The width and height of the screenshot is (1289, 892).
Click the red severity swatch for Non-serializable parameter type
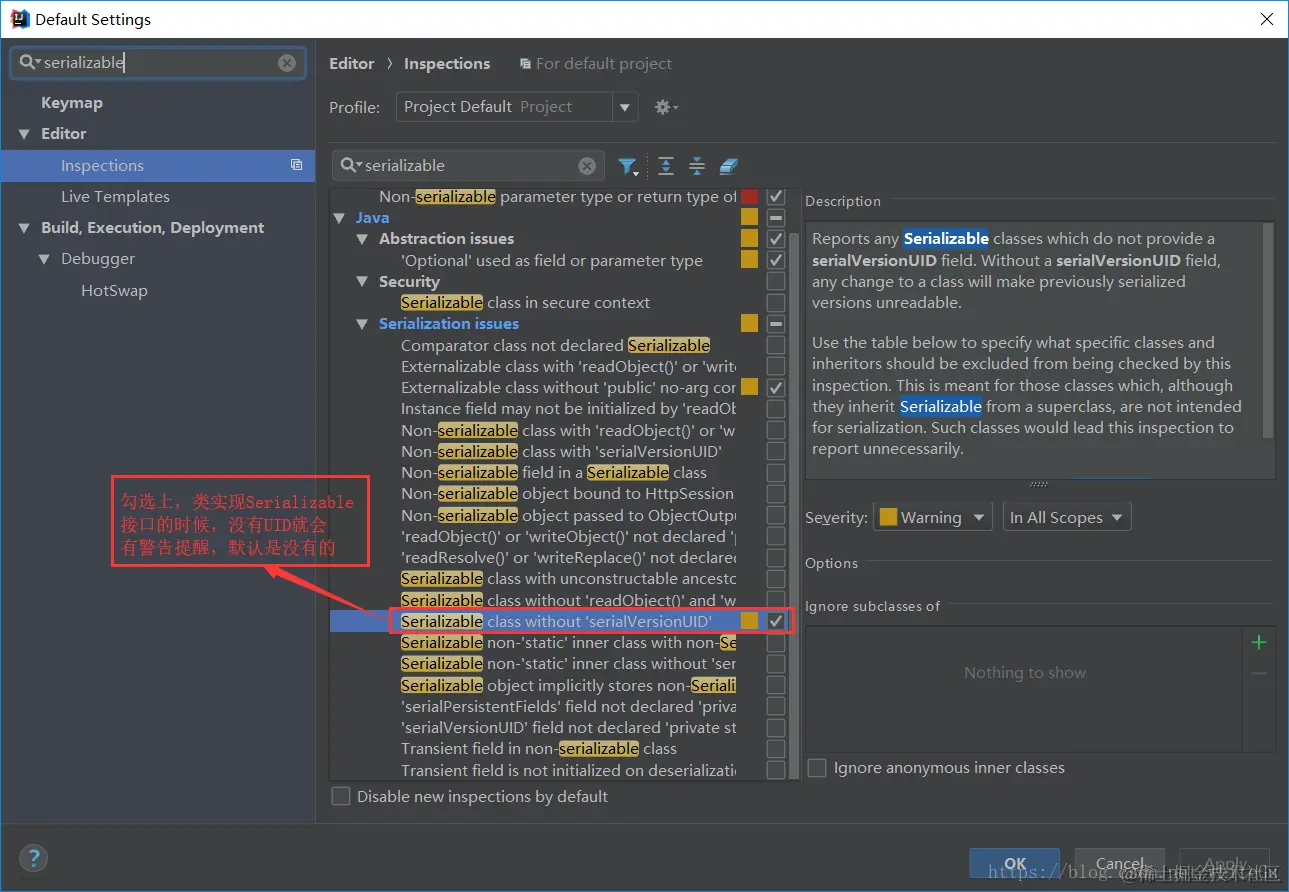point(749,197)
